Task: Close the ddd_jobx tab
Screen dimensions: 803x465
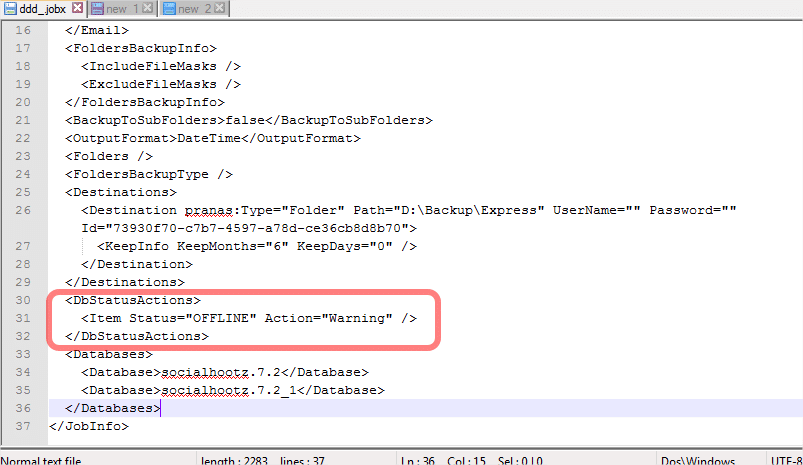Action: 77,8
